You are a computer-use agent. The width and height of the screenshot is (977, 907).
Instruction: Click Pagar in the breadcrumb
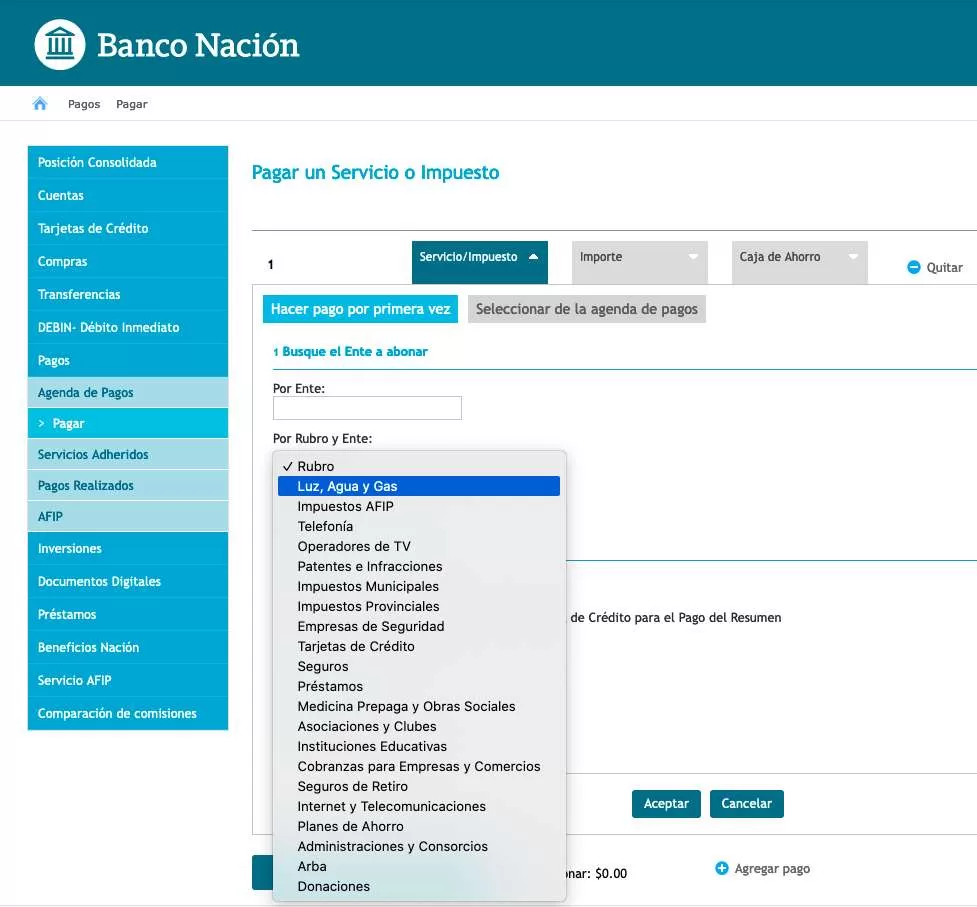click(131, 104)
